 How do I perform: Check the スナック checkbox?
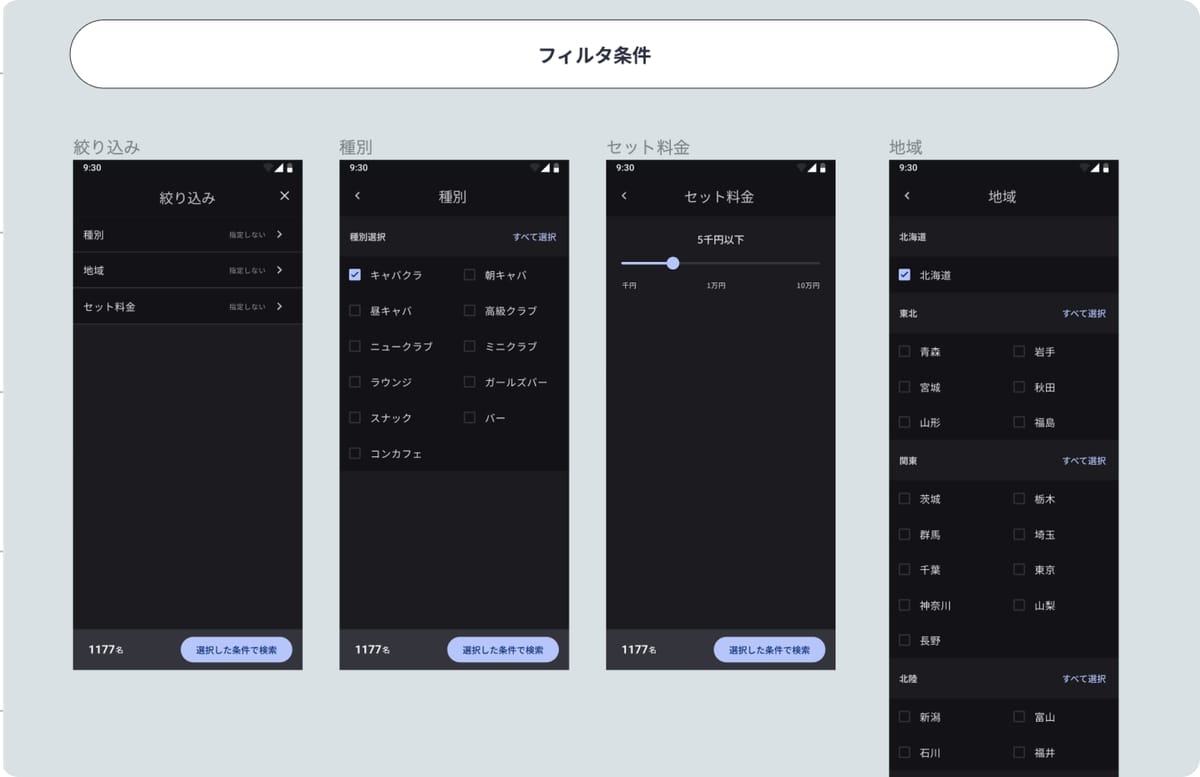point(355,418)
